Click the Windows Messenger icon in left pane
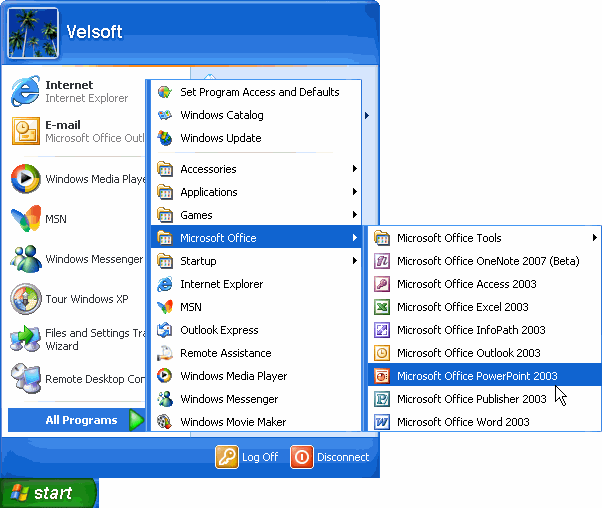This screenshot has width=602, height=508. click(26, 259)
